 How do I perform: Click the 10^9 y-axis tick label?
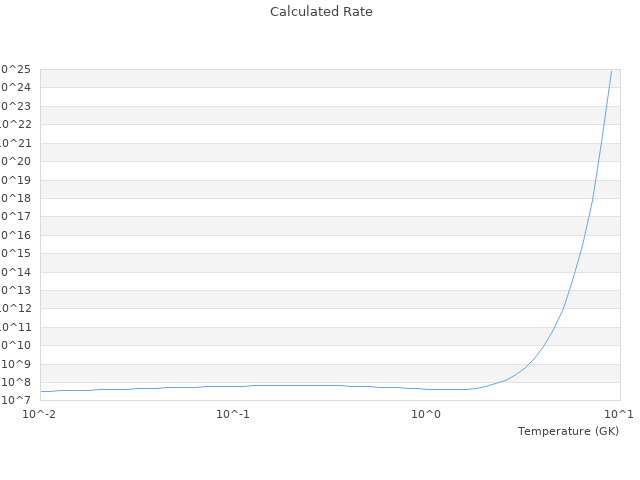click(x=16, y=364)
